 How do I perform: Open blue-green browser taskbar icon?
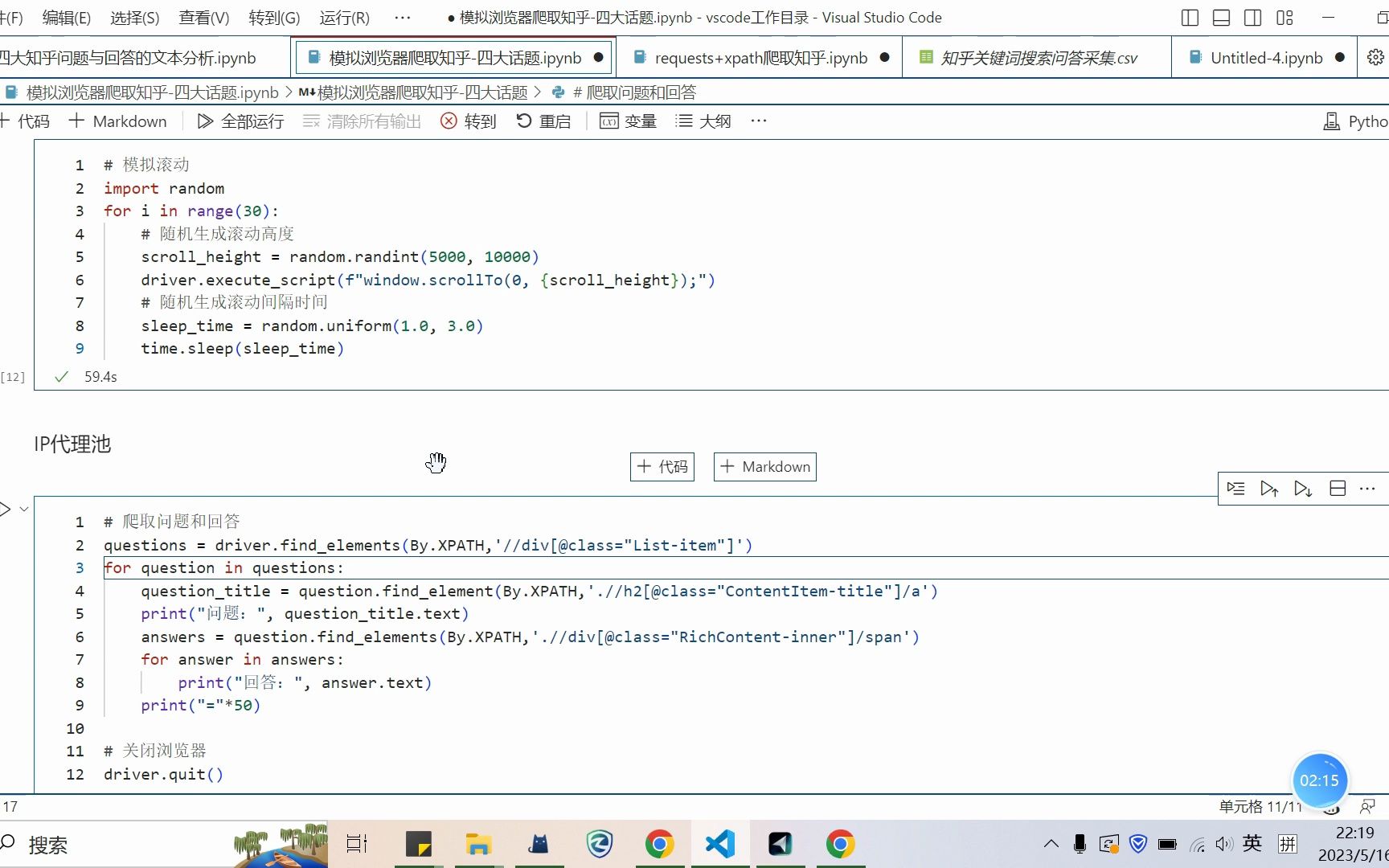[600, 844]
